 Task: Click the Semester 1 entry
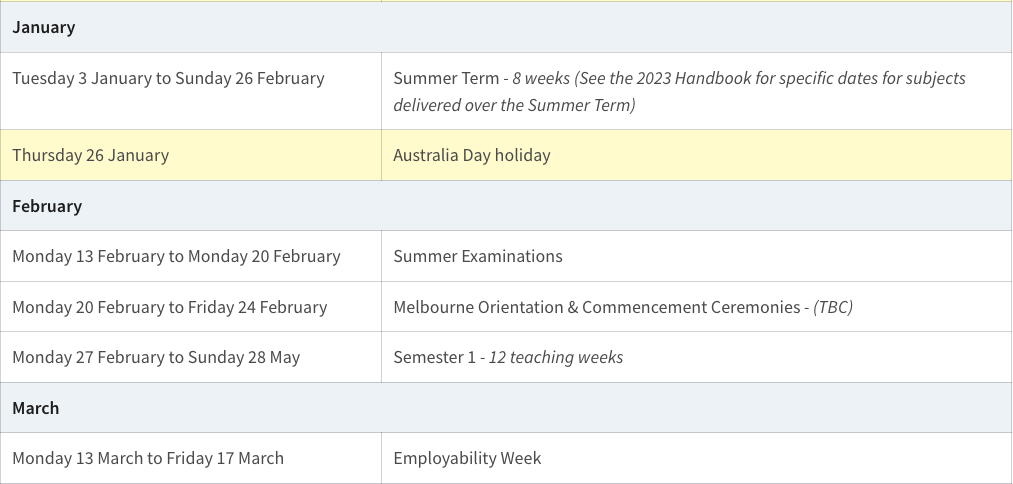(x=435, y=357)
